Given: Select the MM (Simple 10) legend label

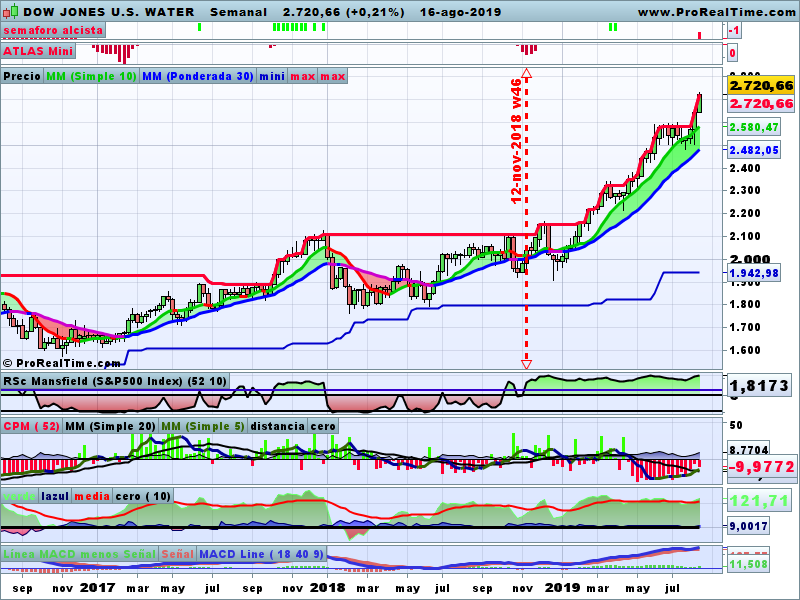Looking at the screenshot, I should (91, 77).
